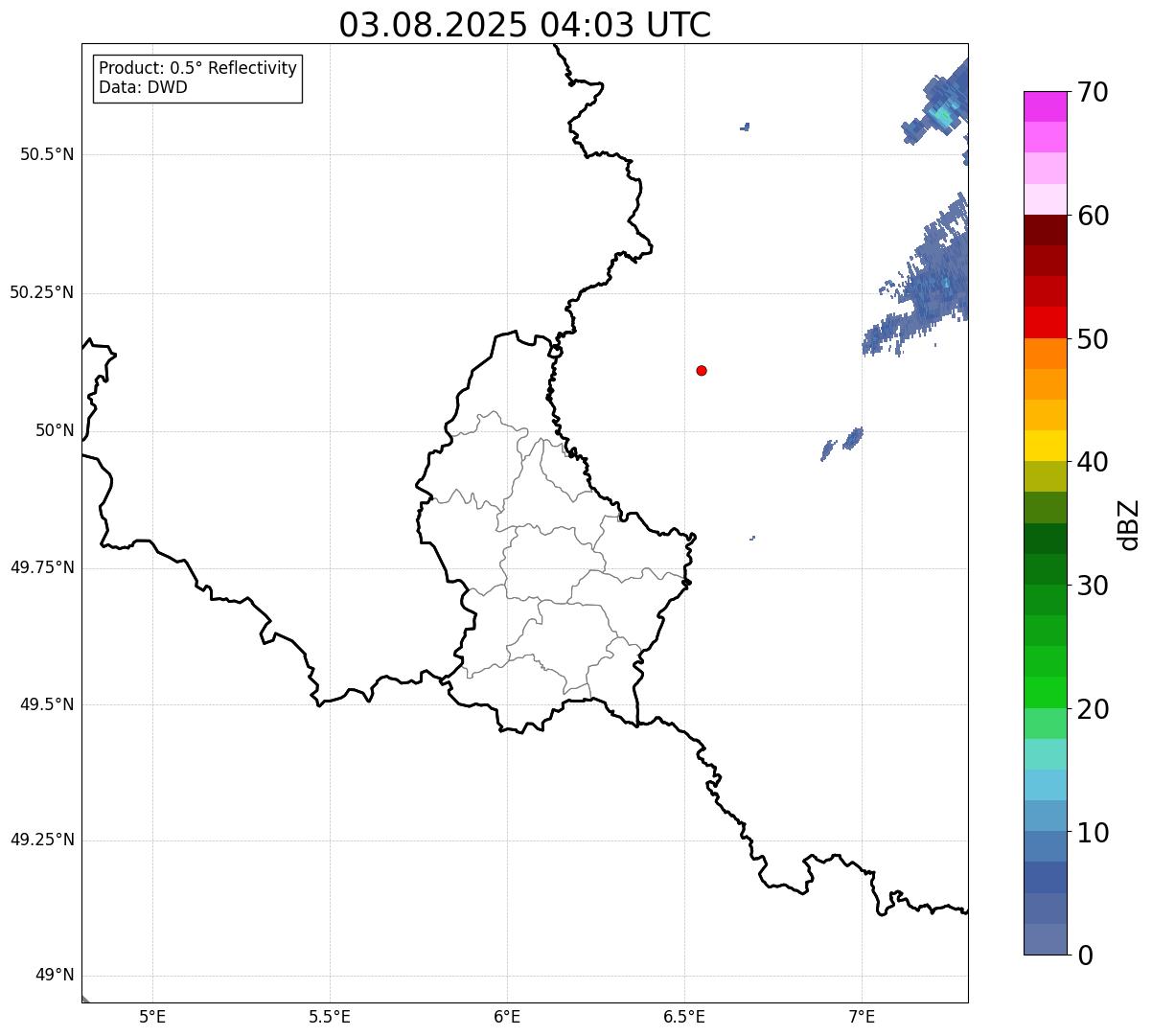Image resolution: width=1152 pixels, height=1036 pixels.
Task: Click the 49°N latitude label
Action: pos(55,976)
